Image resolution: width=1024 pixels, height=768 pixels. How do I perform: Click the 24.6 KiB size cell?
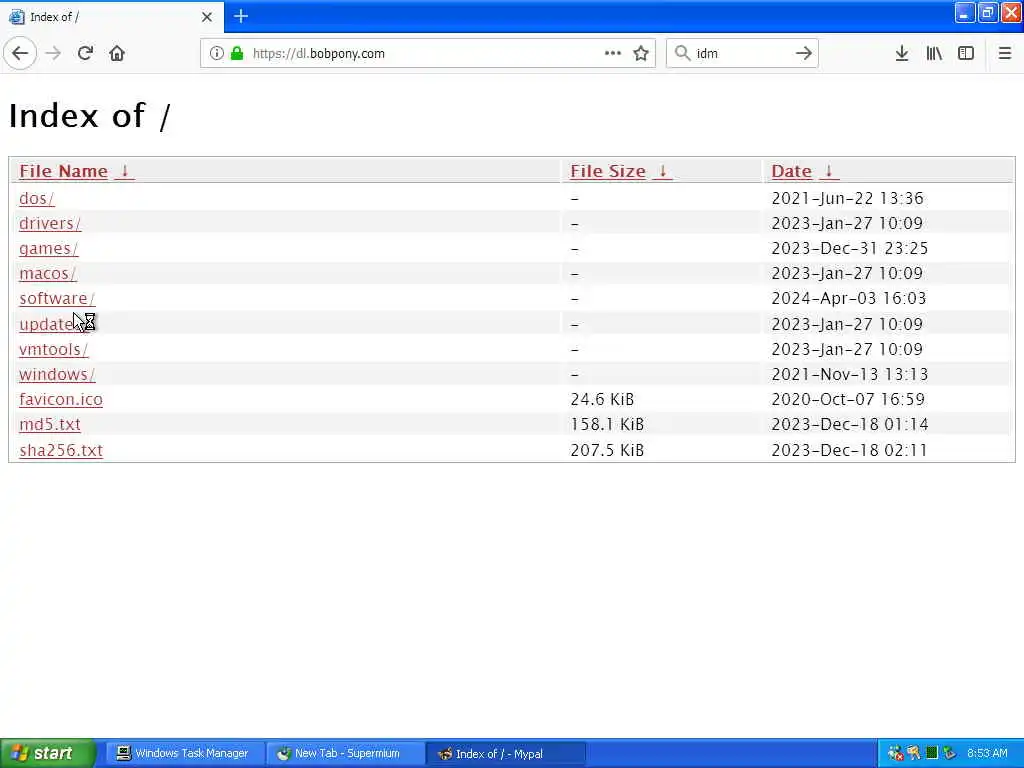coord(602,399)
